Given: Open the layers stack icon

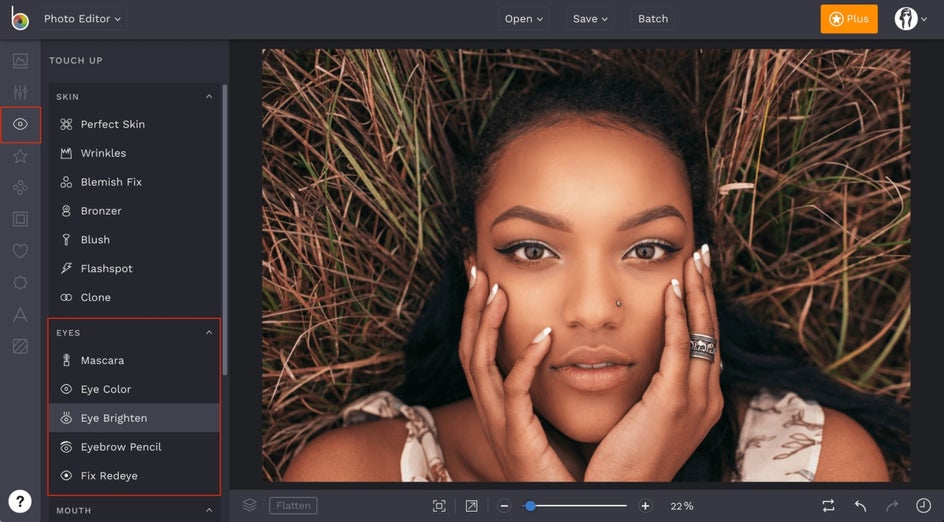Looking at the screenshot, I should 249,505.
